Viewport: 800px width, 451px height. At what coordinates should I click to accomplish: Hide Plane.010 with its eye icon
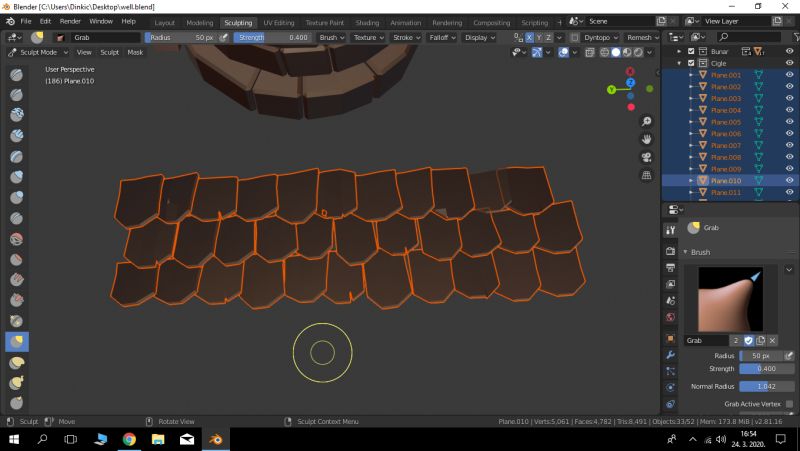point(790,180)
